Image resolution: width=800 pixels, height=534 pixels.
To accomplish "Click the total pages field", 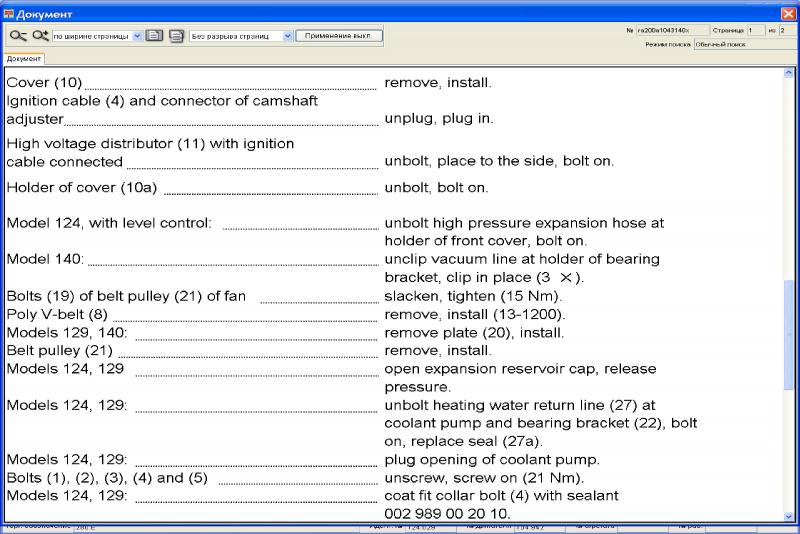I will [785, 30].
